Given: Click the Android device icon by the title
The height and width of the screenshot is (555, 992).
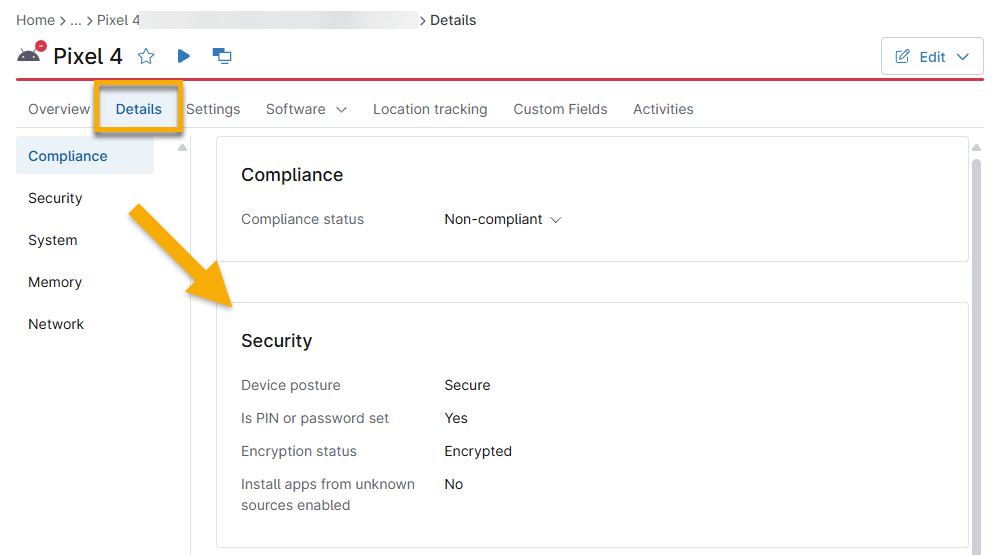Looking at the screenshot, I should [x=30, y=55].
